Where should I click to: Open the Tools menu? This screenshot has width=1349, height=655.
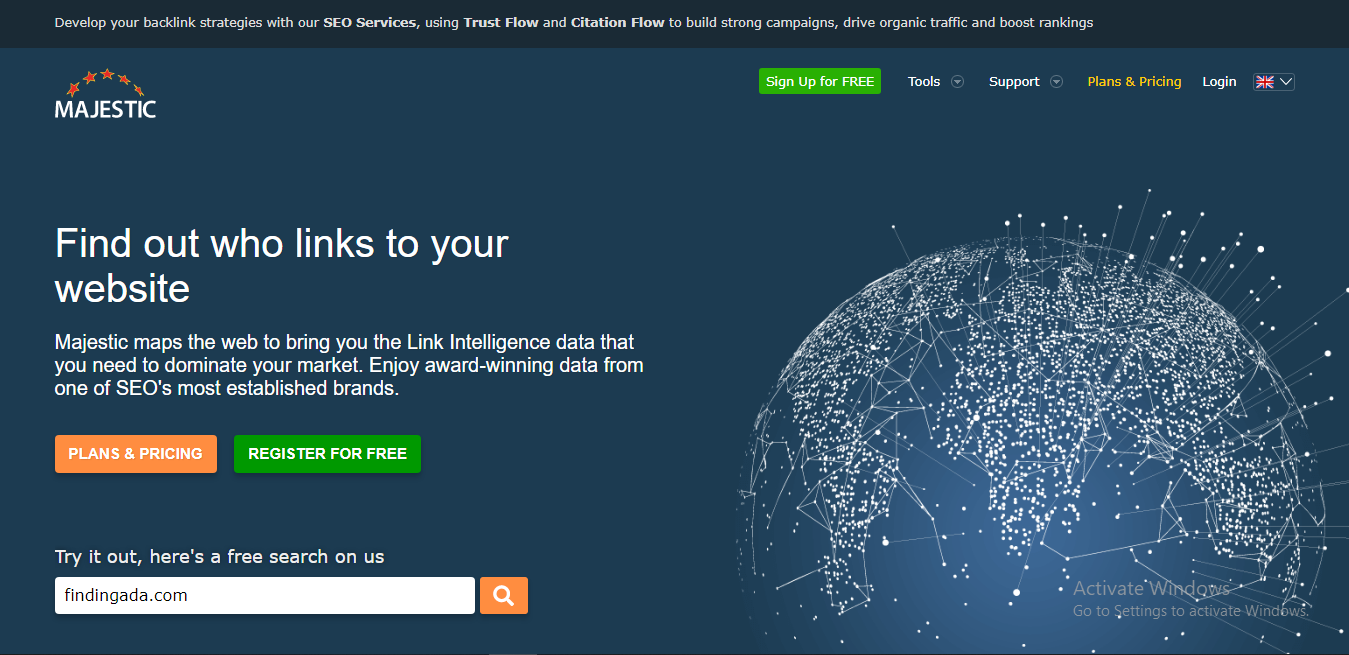(924, 82)
